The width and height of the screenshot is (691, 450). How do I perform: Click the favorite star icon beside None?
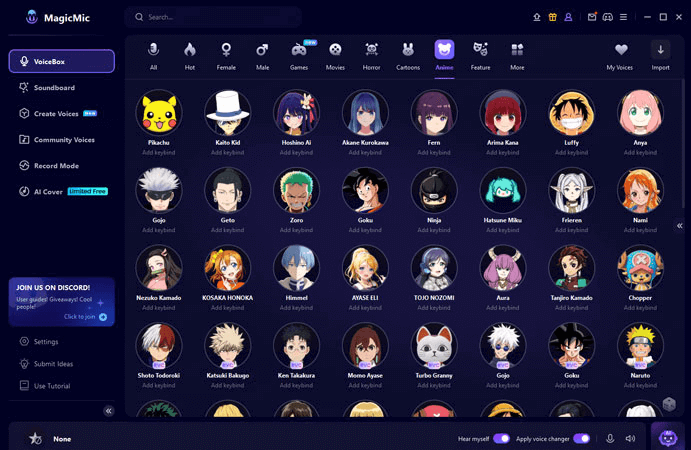(35, 439)
